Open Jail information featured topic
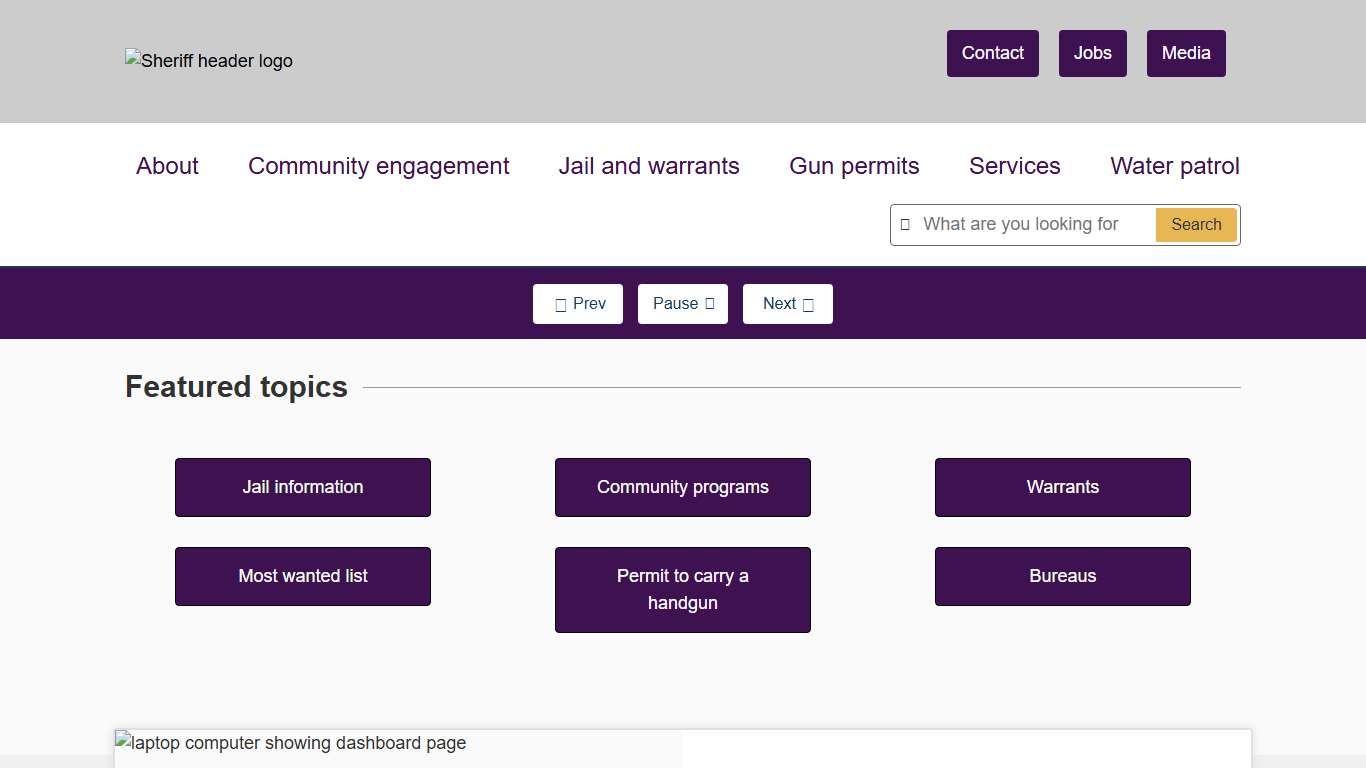Screen dimensions: 1366x768 pos(303,487)
